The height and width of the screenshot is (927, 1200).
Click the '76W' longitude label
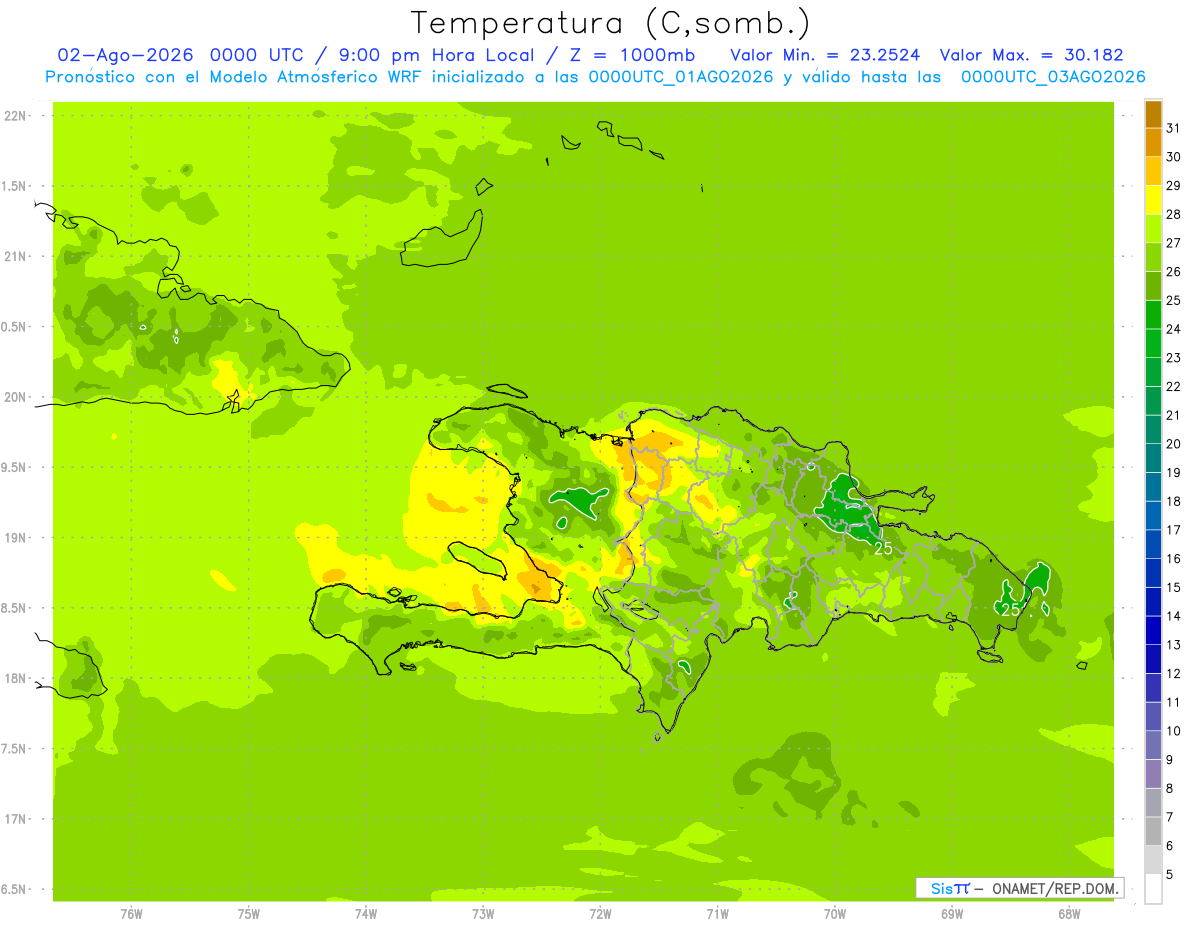tap(131, 913)
